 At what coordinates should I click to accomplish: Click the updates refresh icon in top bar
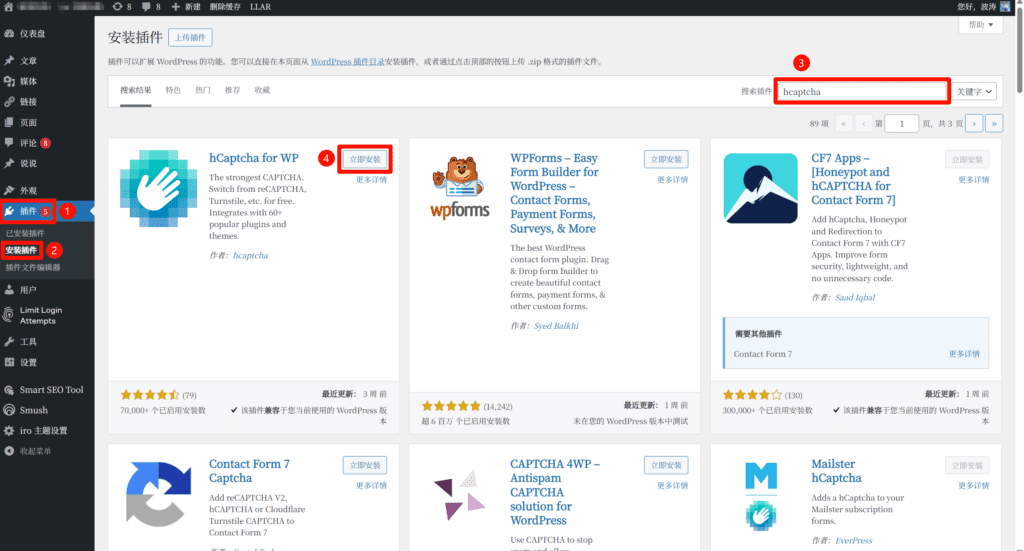point(118,7)
